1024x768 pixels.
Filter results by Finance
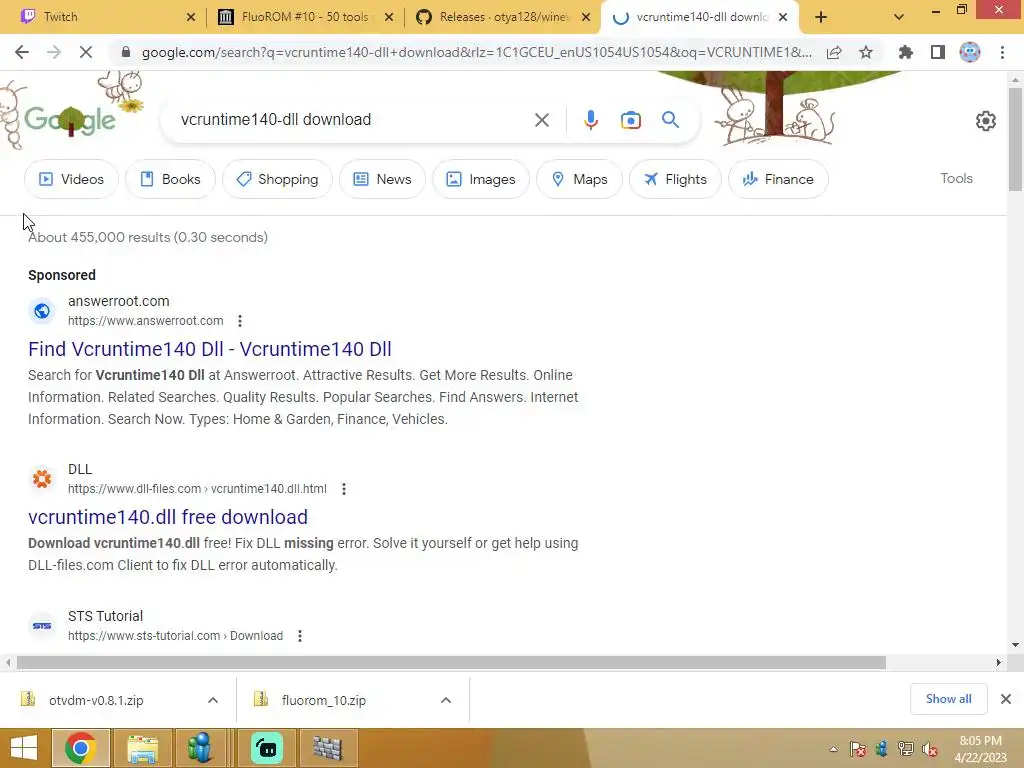[x=778, y=179]
